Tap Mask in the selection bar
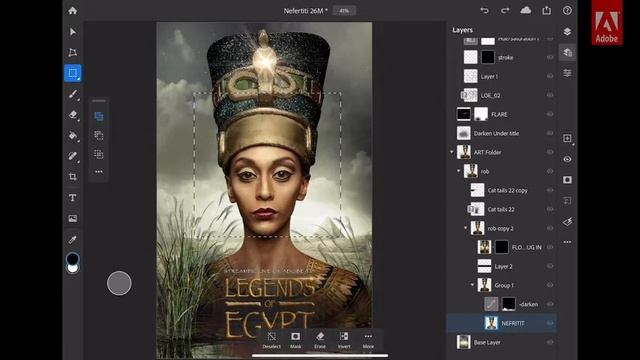Image resolution: width=640 pixels, height=360 pixels. pos(296,340)
